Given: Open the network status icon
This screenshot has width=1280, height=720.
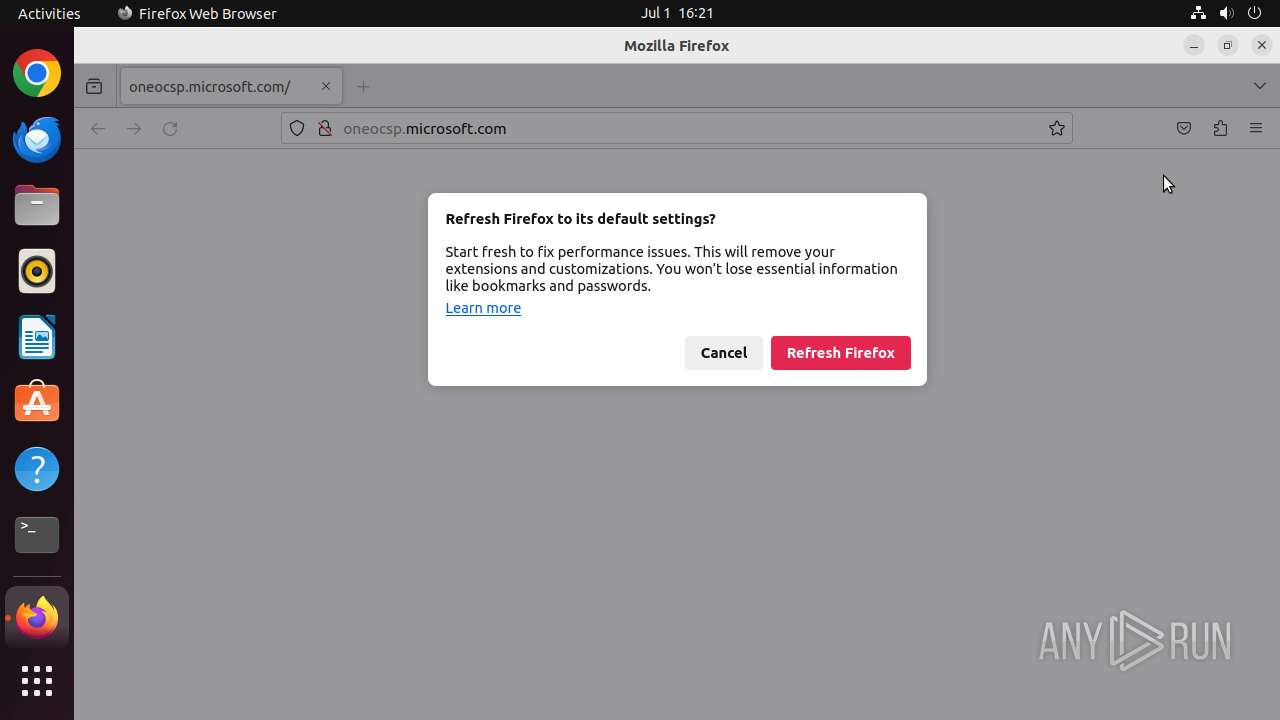Looking at the screenshot, I should pyautogui.click(x=1198, y=13).
